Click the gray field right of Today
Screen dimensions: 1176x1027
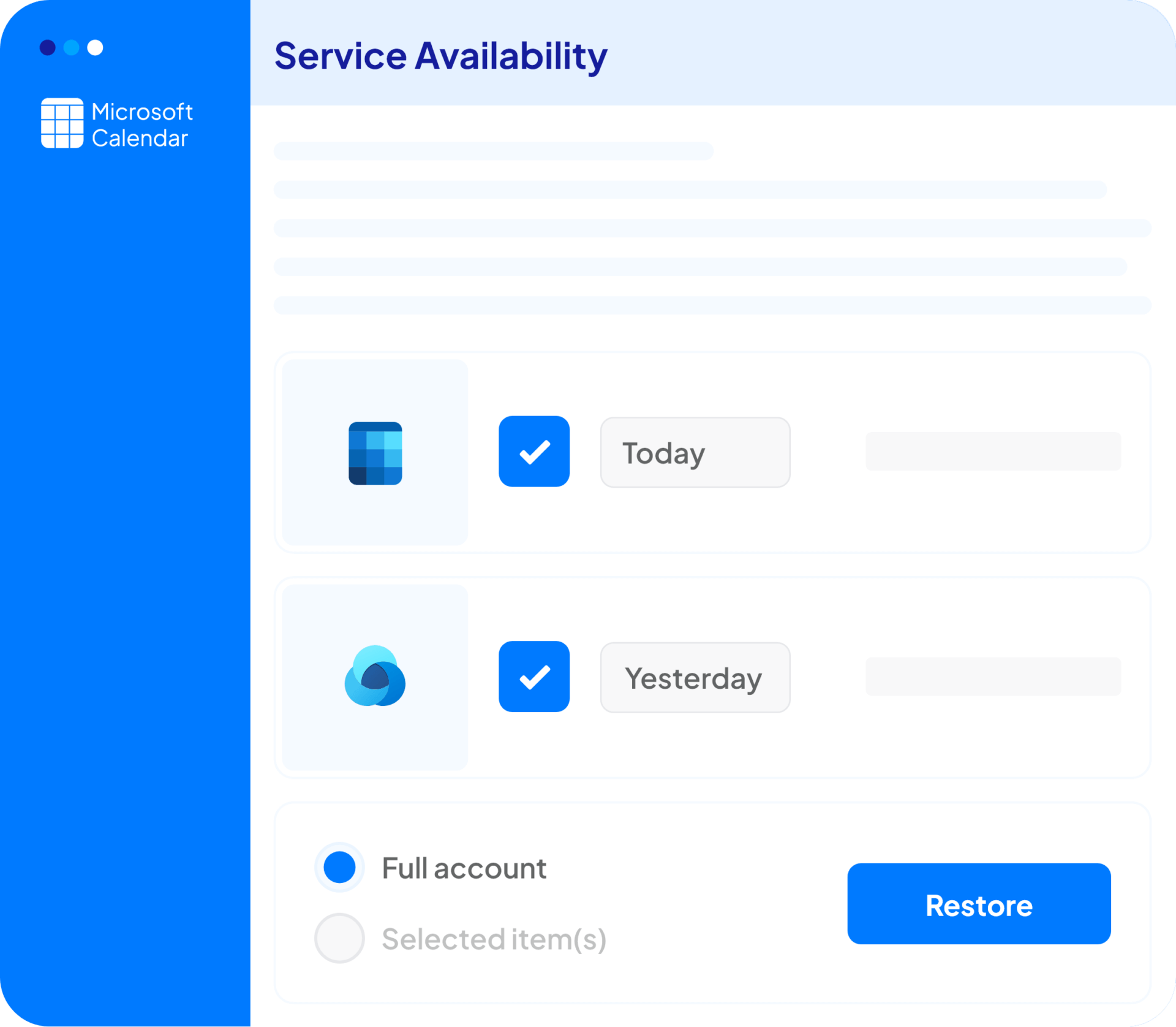tap(992, 452)
